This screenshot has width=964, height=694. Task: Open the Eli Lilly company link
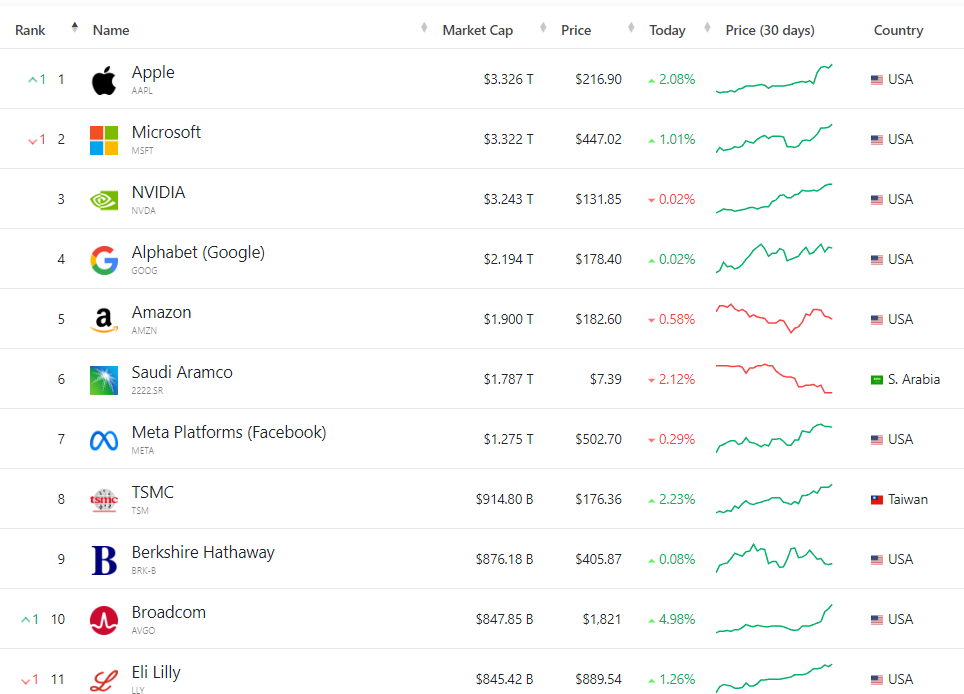click(156, 672)
